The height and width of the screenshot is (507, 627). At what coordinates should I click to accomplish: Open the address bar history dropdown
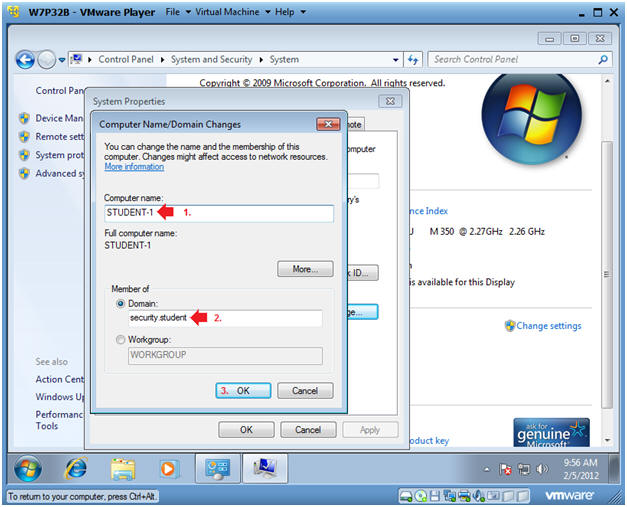coord(395,60)
